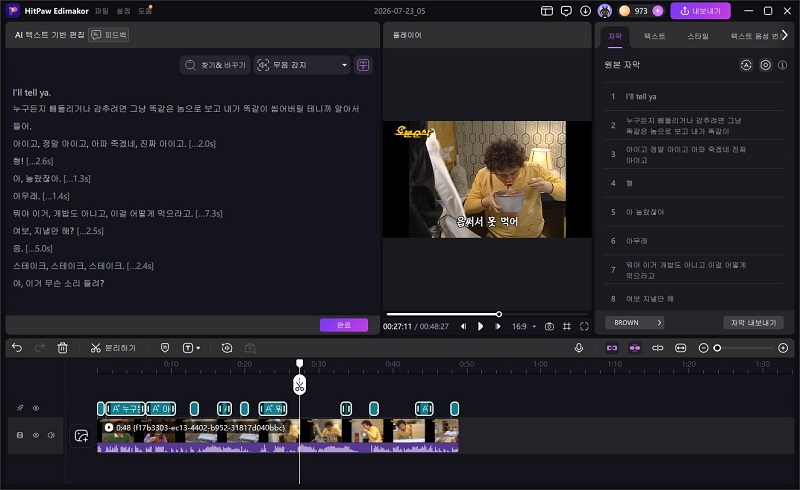Image resolution: width=800 pixels, height=490 pixels.
Task: Select the 0:48 video clip on timeline
Action: click(x=278, y=435)
